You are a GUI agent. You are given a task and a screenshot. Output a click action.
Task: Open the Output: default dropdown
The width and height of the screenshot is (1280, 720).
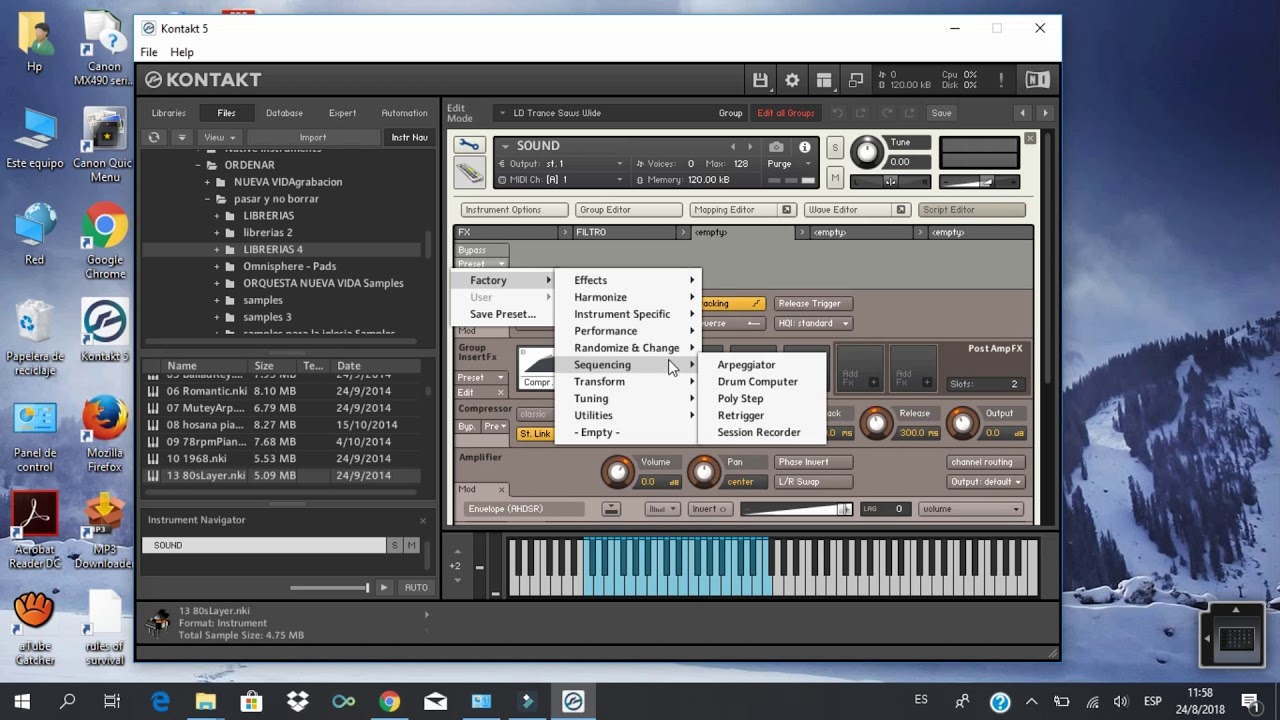(986, 481)
